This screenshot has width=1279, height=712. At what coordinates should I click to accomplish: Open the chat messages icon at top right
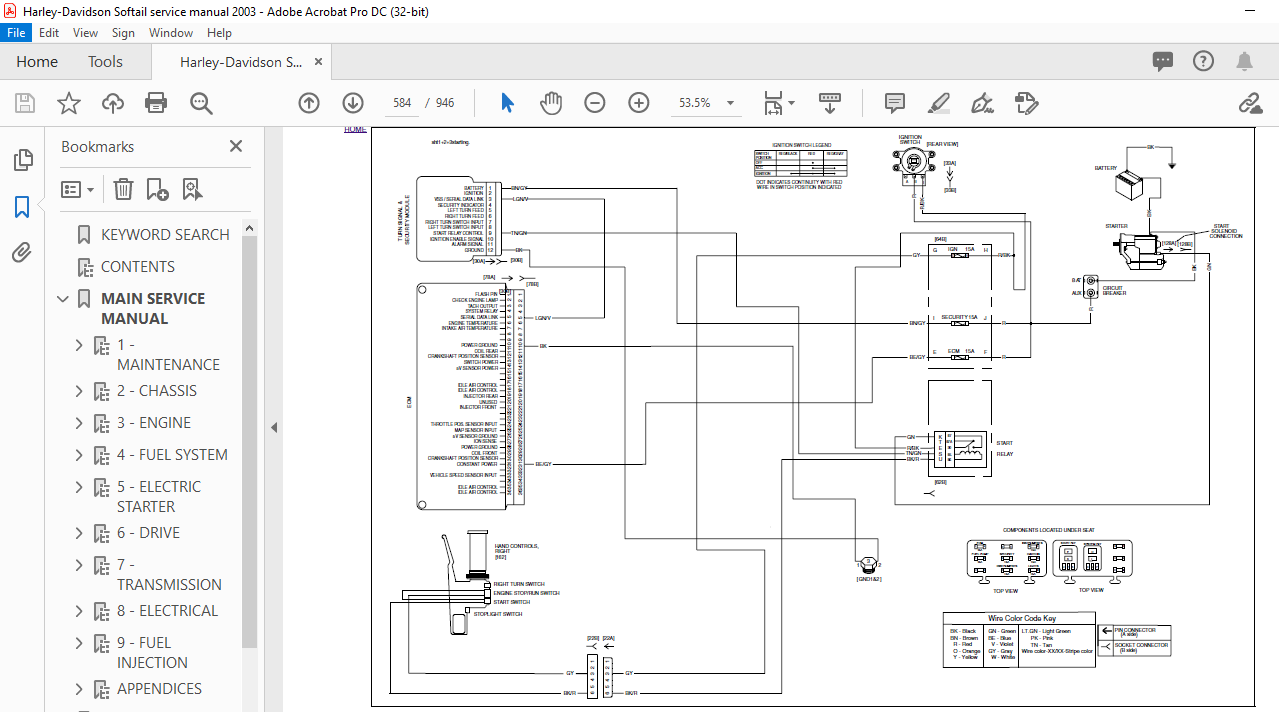tap(1163, 61)
